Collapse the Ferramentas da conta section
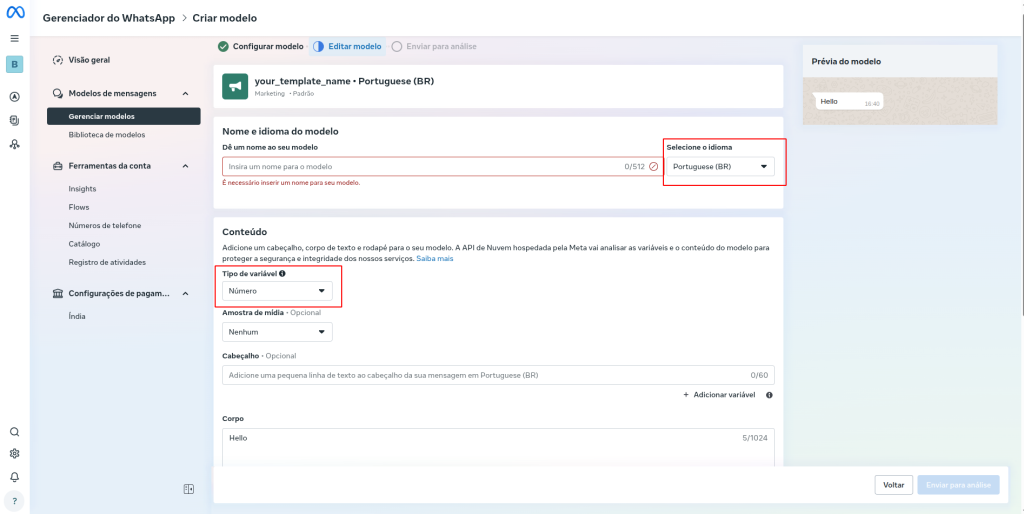Viewport: 1024px width, 514px height. tap(185, 166)
